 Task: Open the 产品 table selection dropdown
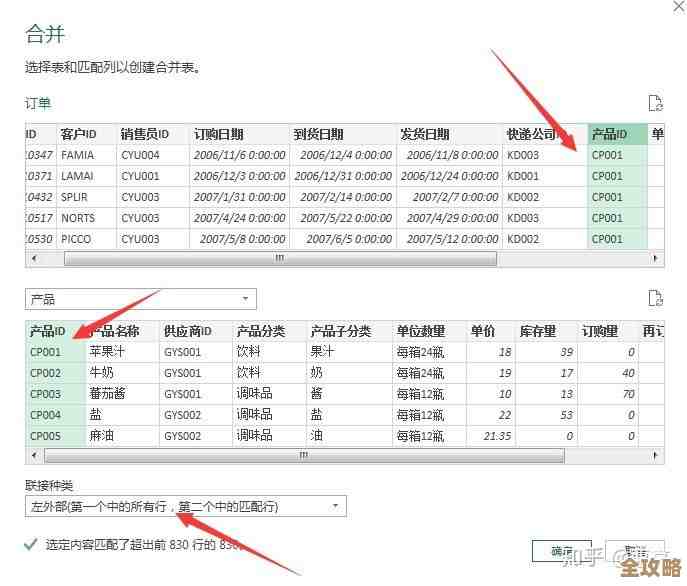click(140, 299)
